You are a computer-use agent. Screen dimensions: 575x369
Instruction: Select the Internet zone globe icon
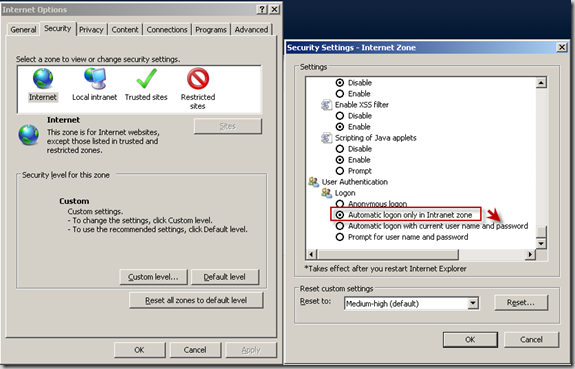point(43,78)
